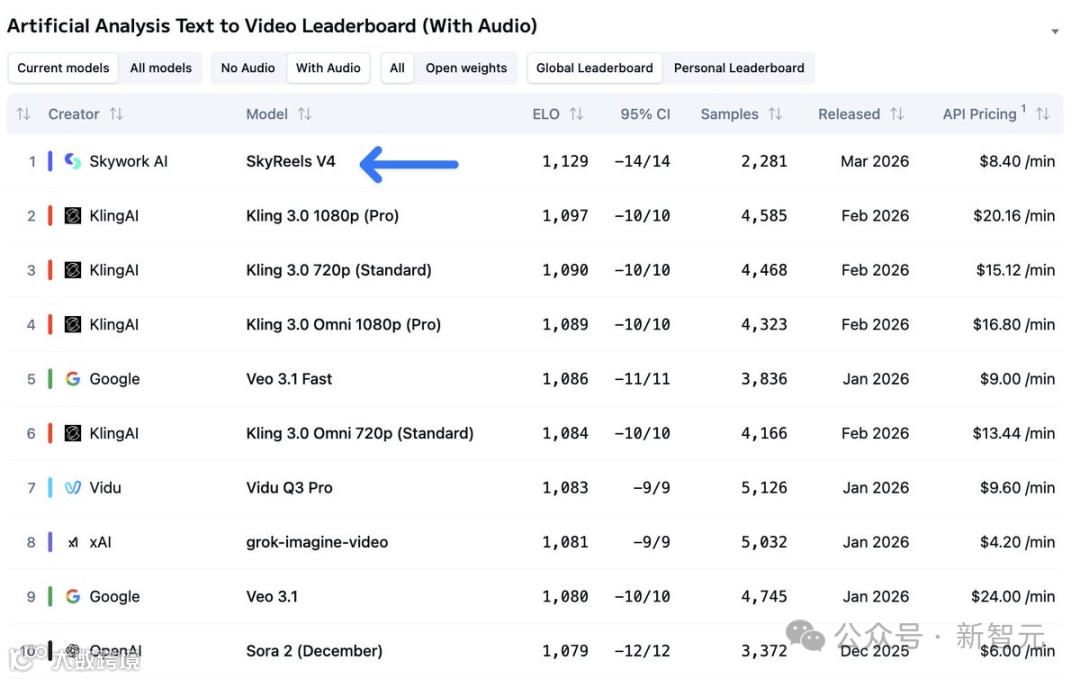Open the grok-imagine-video model

click(x=317, y=542)
